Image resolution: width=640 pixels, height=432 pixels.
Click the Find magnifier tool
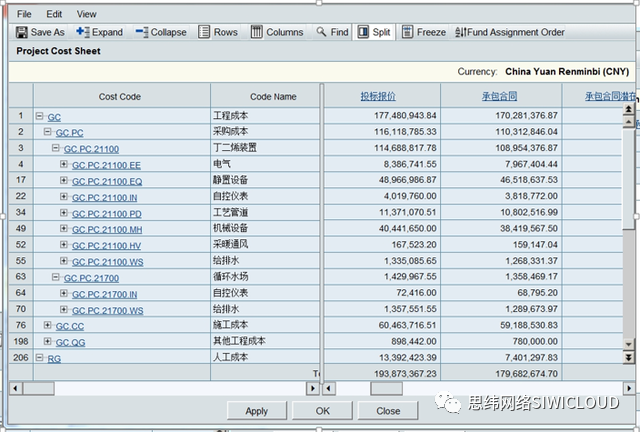322,32
